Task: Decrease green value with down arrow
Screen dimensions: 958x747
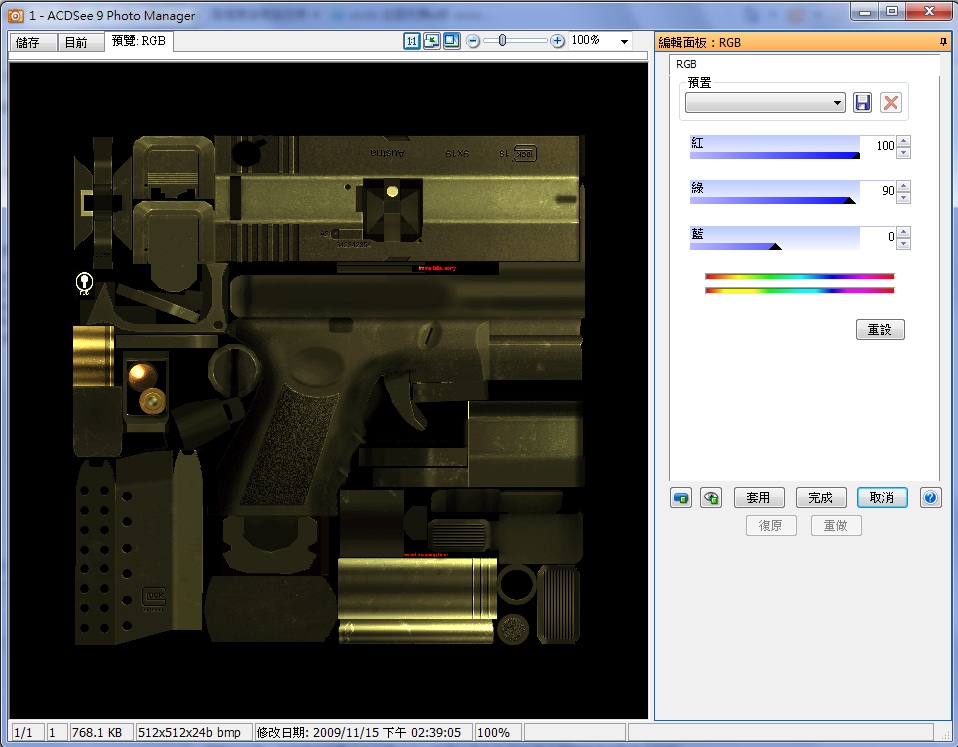Action: 904,198
